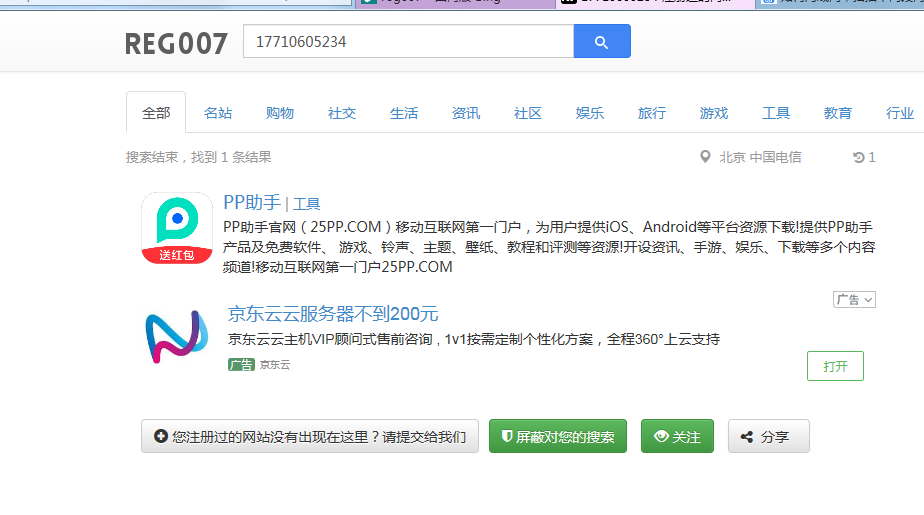Select the 教育 tab
This screenshot has height=515, width=924.
tap(837, 113)
